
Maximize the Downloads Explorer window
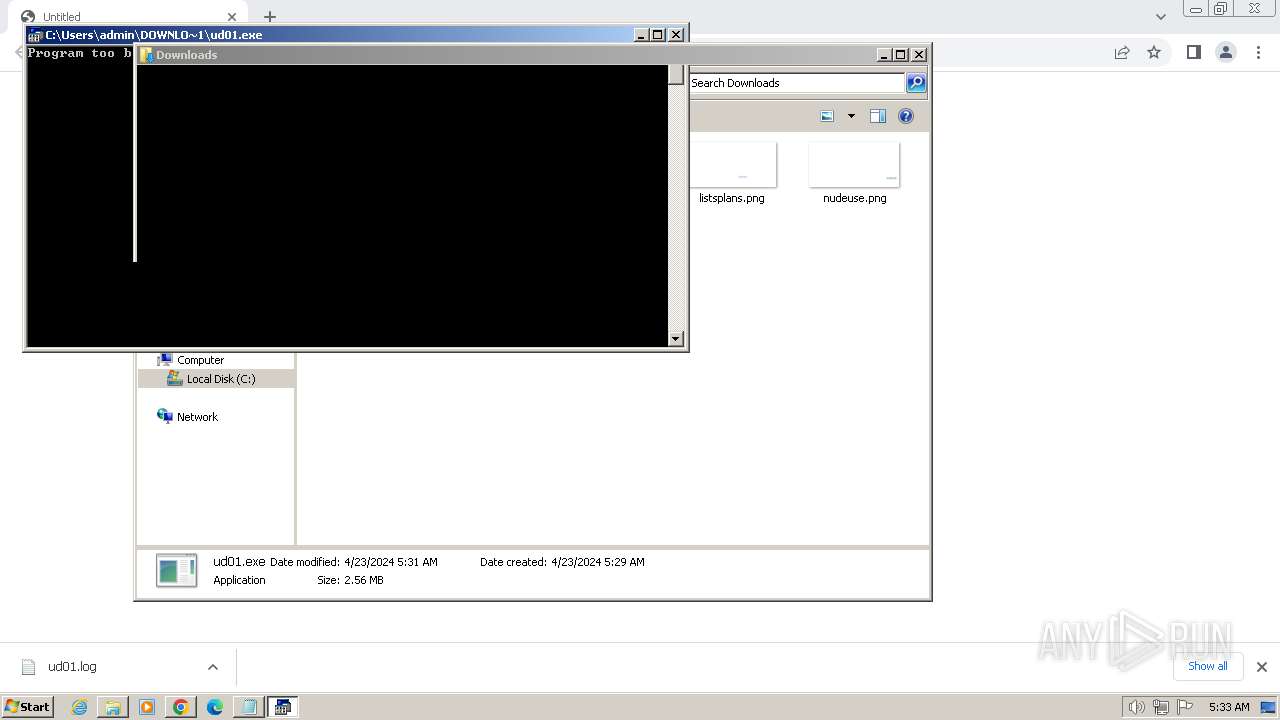coord(900,55)
